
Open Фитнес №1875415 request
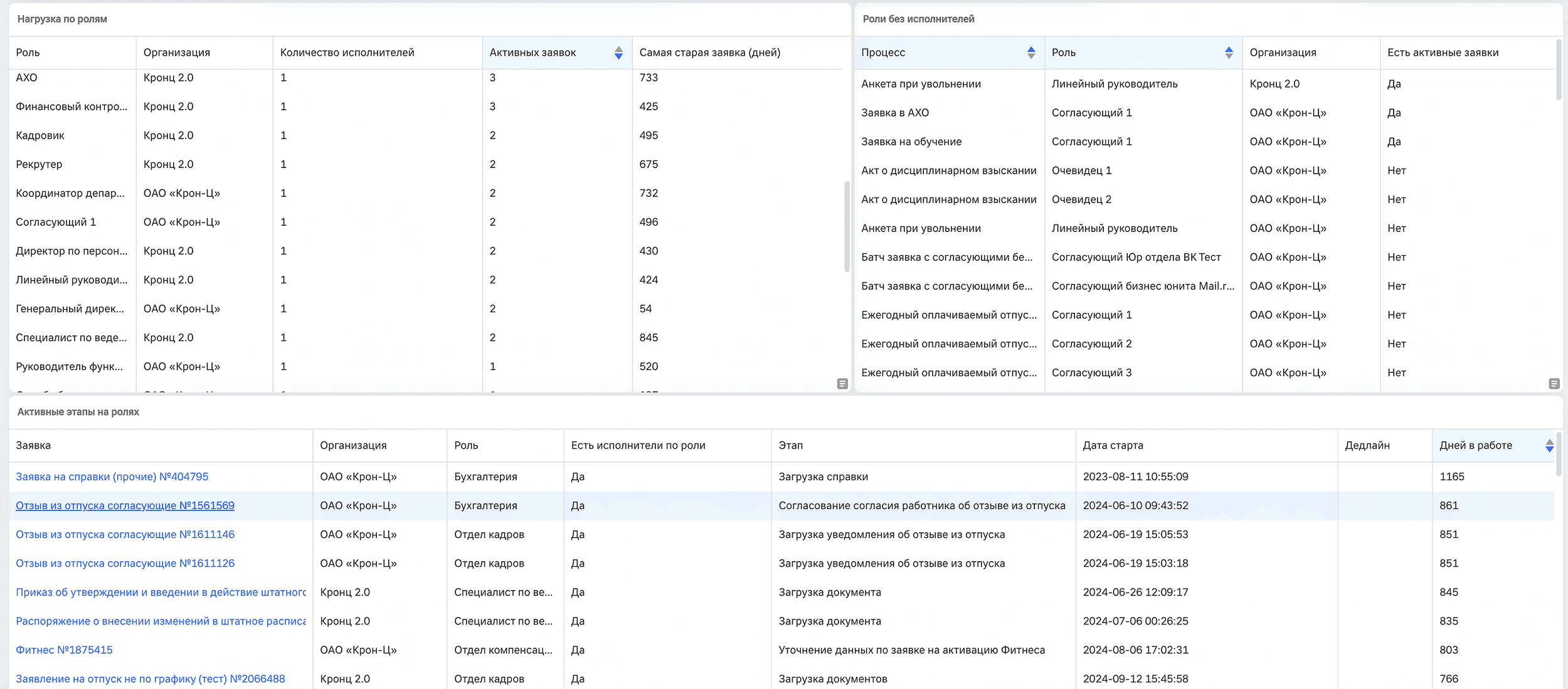click(64, 650)
